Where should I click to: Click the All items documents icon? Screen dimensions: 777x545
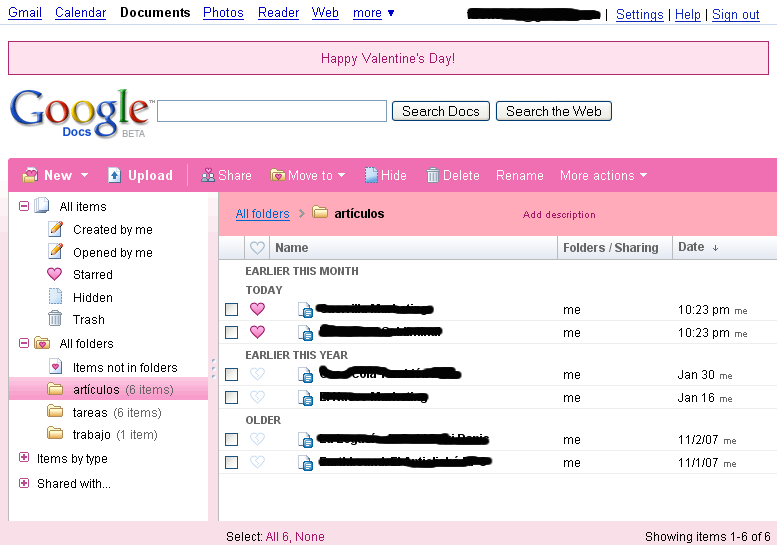[x=42, y=206]
